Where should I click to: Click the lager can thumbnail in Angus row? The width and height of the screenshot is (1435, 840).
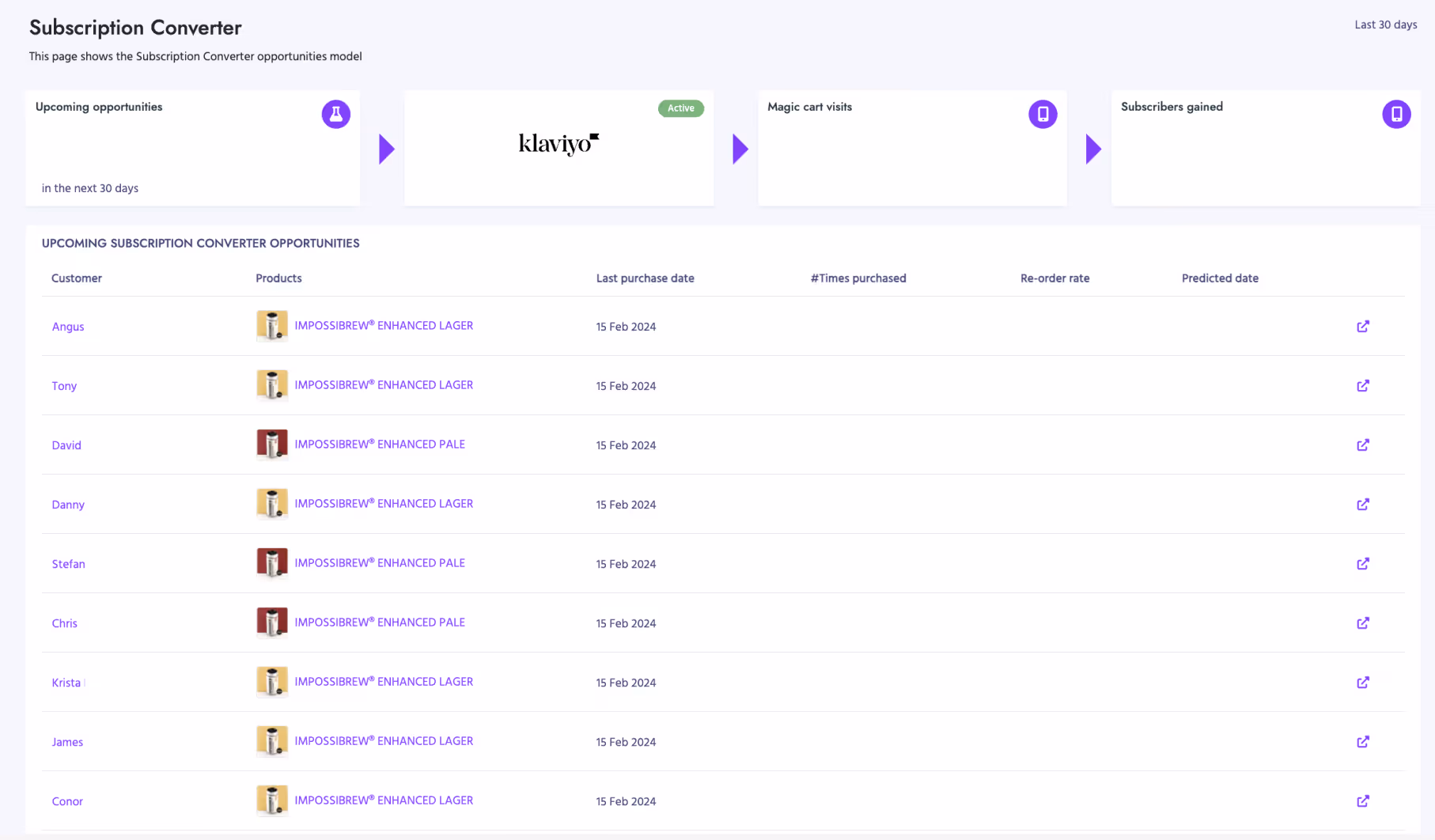[272, 326]
